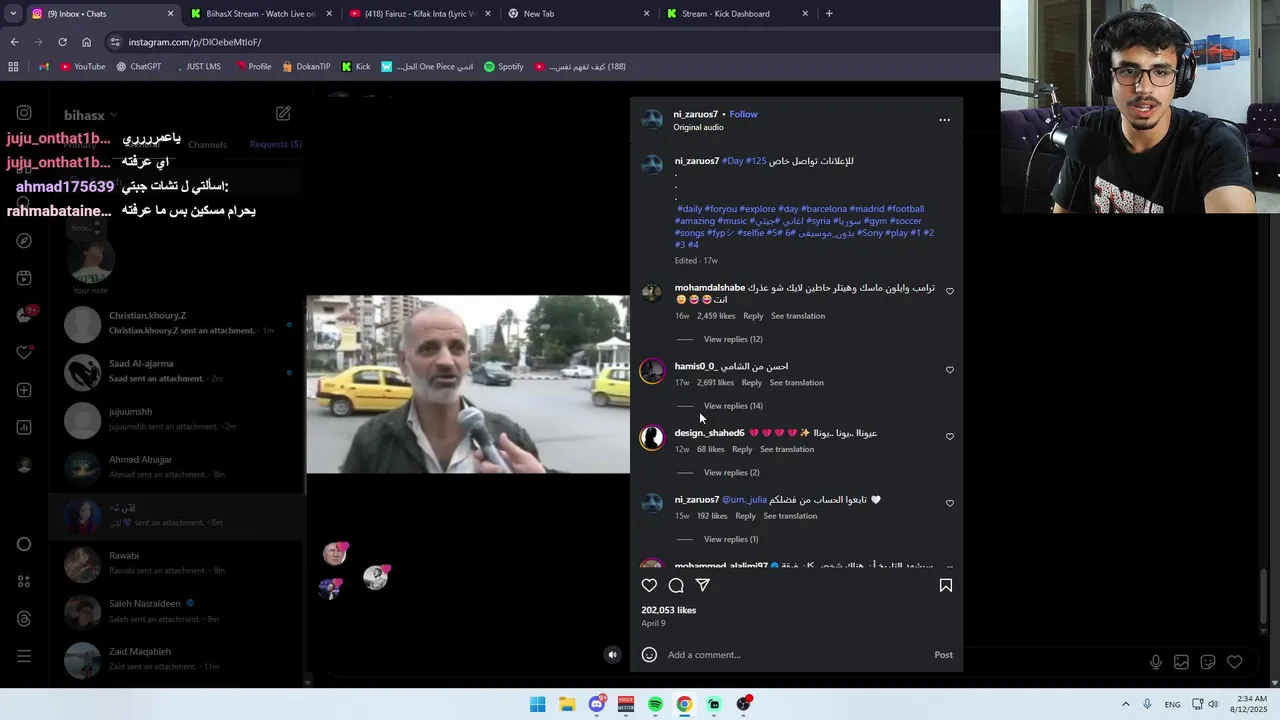Expand View replies (12)
The height and width of the screenshot is (720, 1280).
pyautogui.click(x=733, y=339)
